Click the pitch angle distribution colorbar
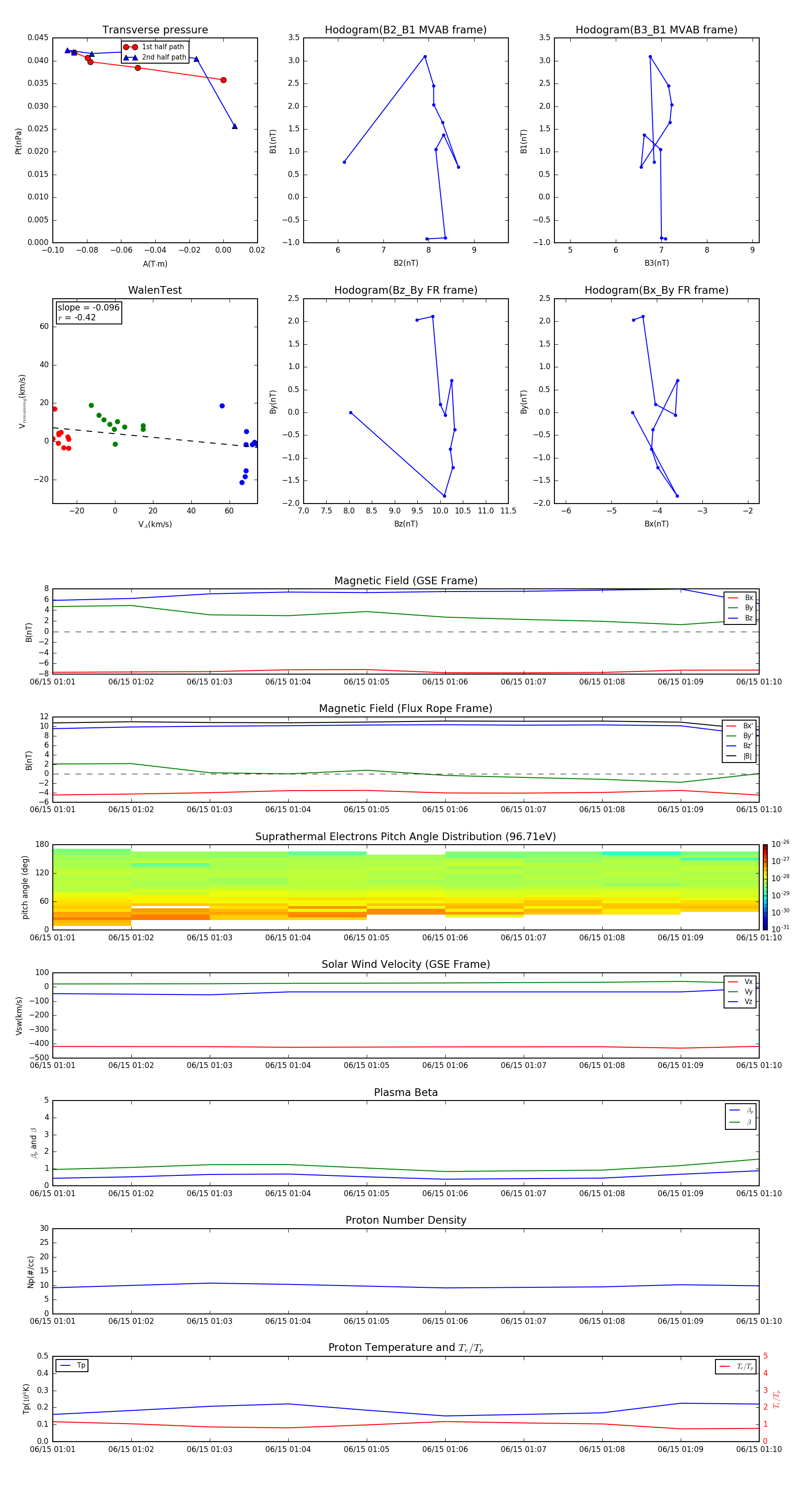The width and height of the screenshot is (812, 1489). (x=765, y=887)
